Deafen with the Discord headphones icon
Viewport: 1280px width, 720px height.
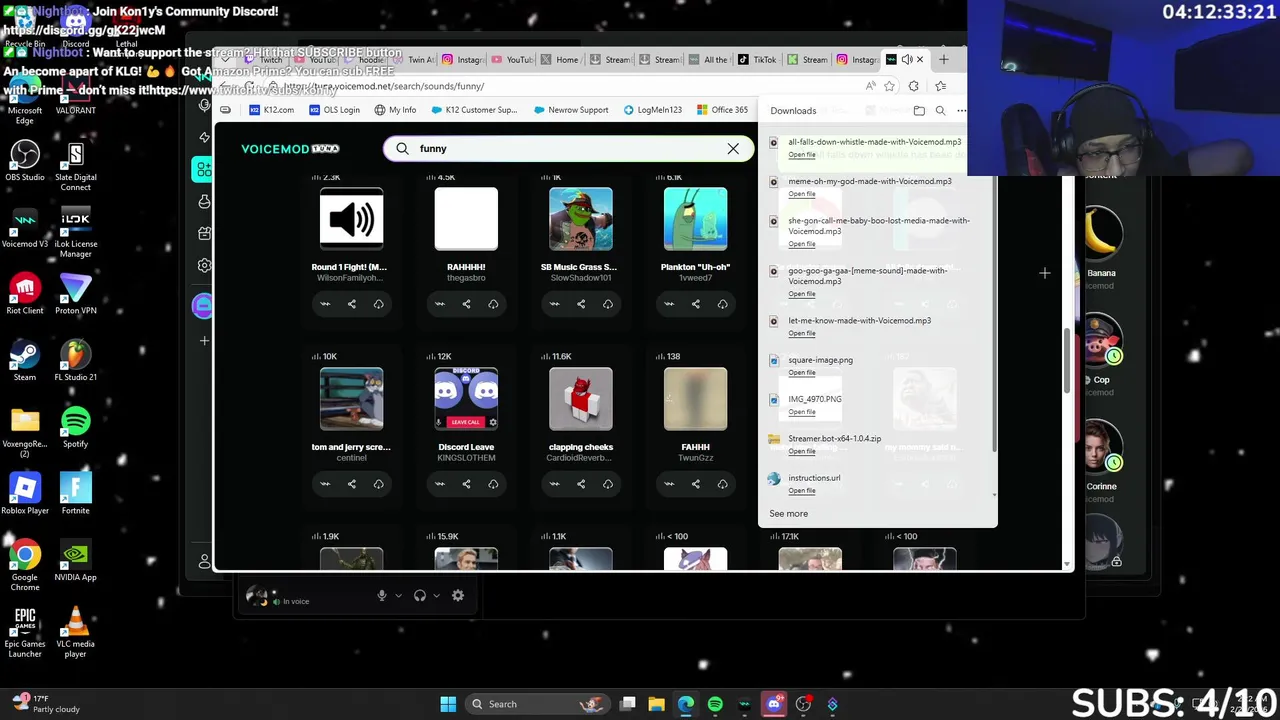point(420,596)
